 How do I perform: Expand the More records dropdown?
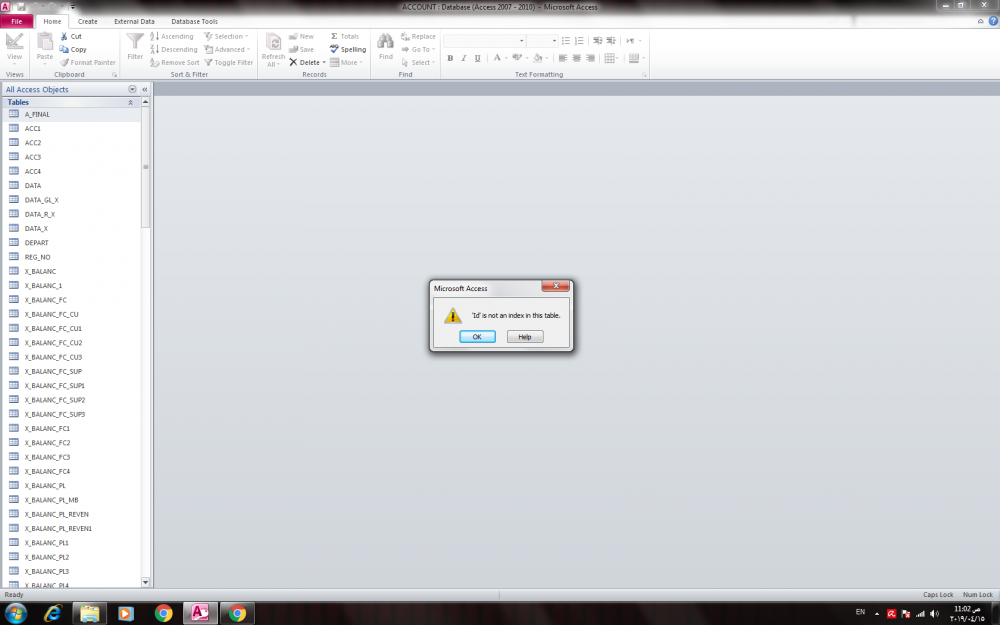(x=346, y=62)
